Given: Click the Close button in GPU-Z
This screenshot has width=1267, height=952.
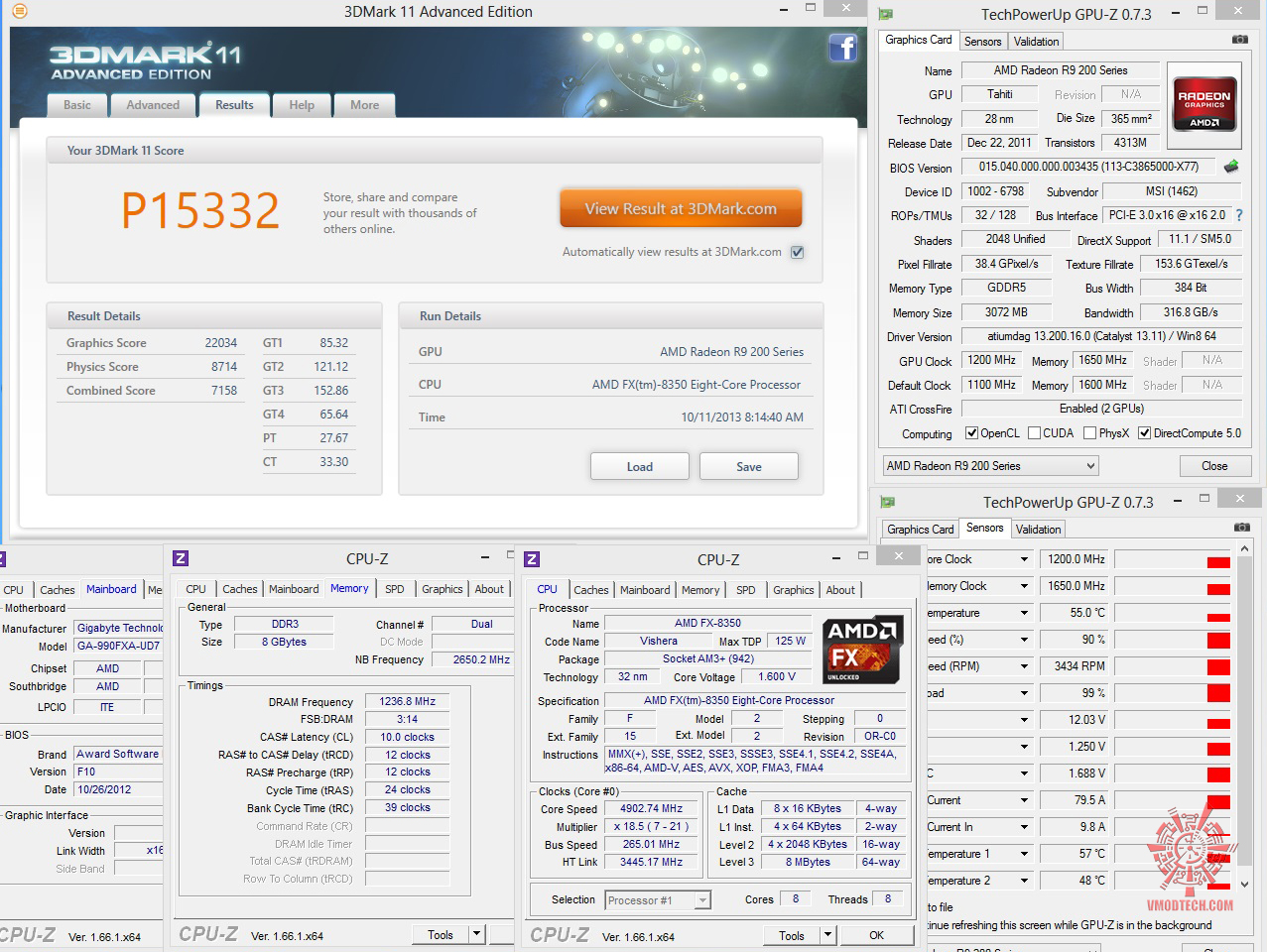Looking at the screenshot, I should click(x=1214, y=466).
